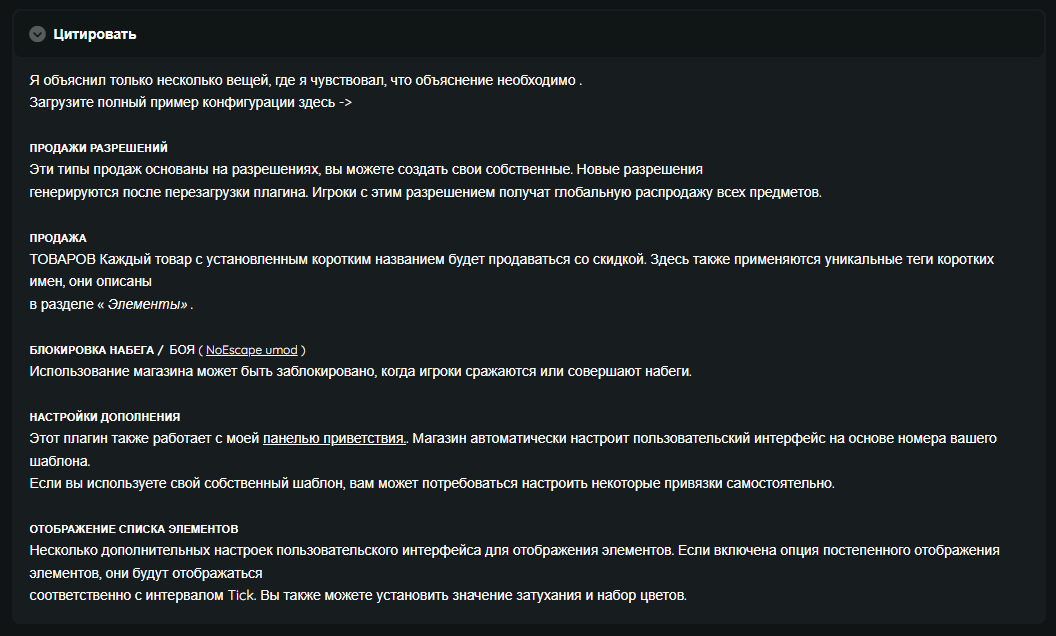Screen dimensions: 1056x636
Task: Click the line "Использование магазина может быть заблокировано"
Action: [x=360, y=371]
